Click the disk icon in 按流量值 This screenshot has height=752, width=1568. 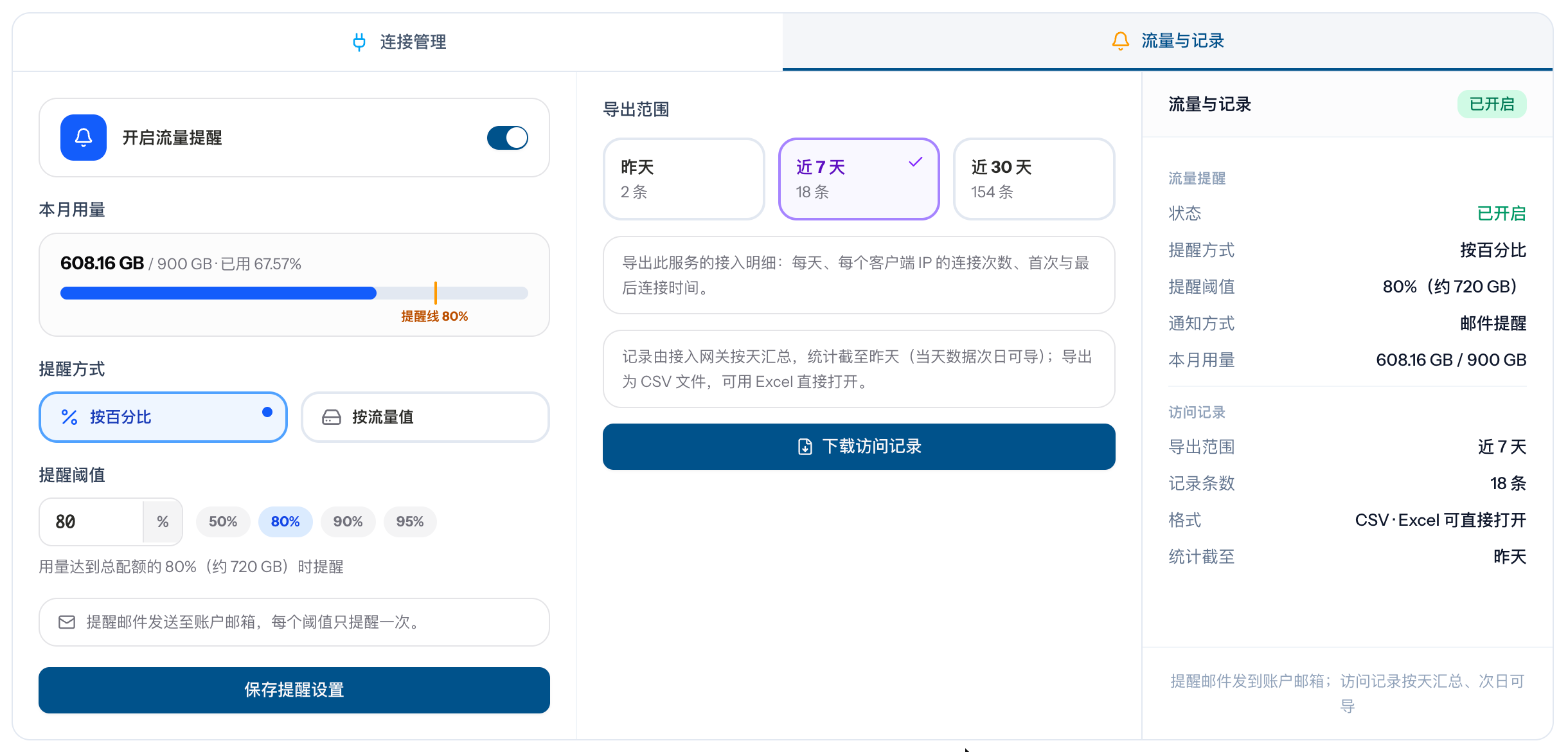coord(331,418)
